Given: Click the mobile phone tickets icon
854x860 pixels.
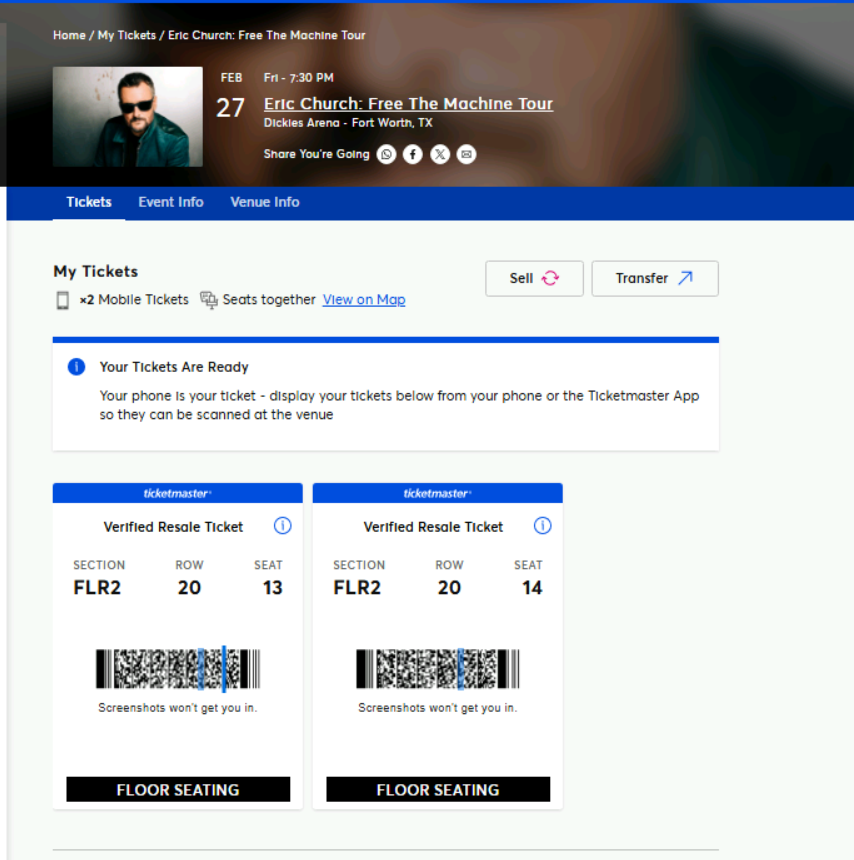Looking at the screenshot, I should 63,301.
